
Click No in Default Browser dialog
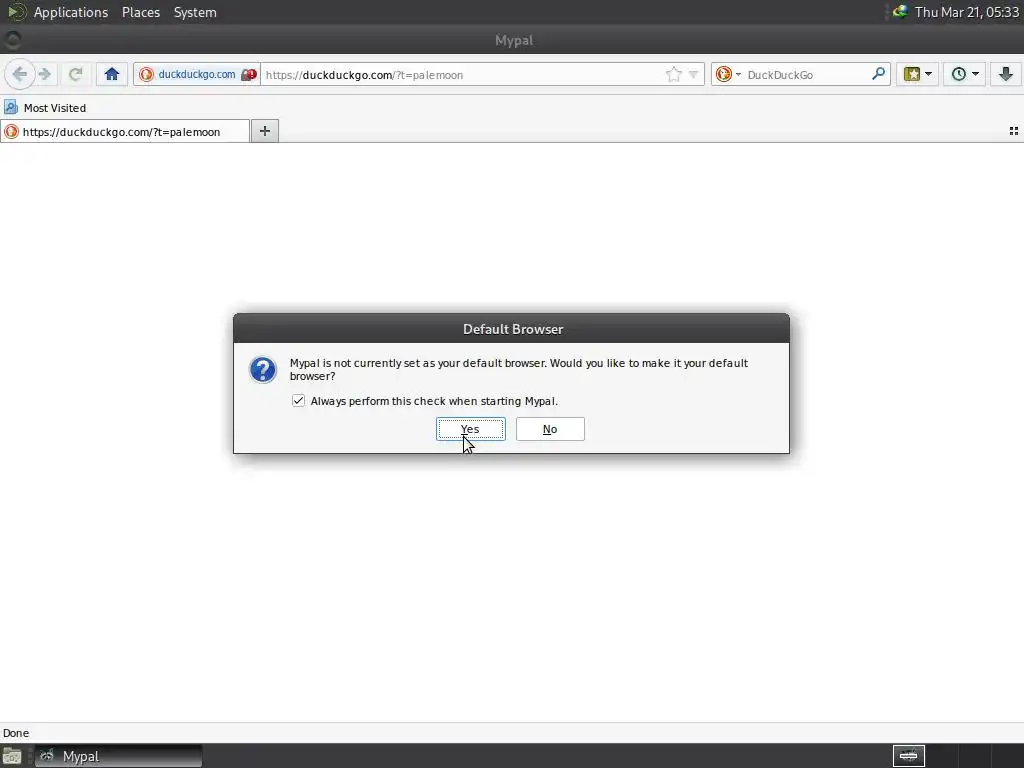[550, 429]
